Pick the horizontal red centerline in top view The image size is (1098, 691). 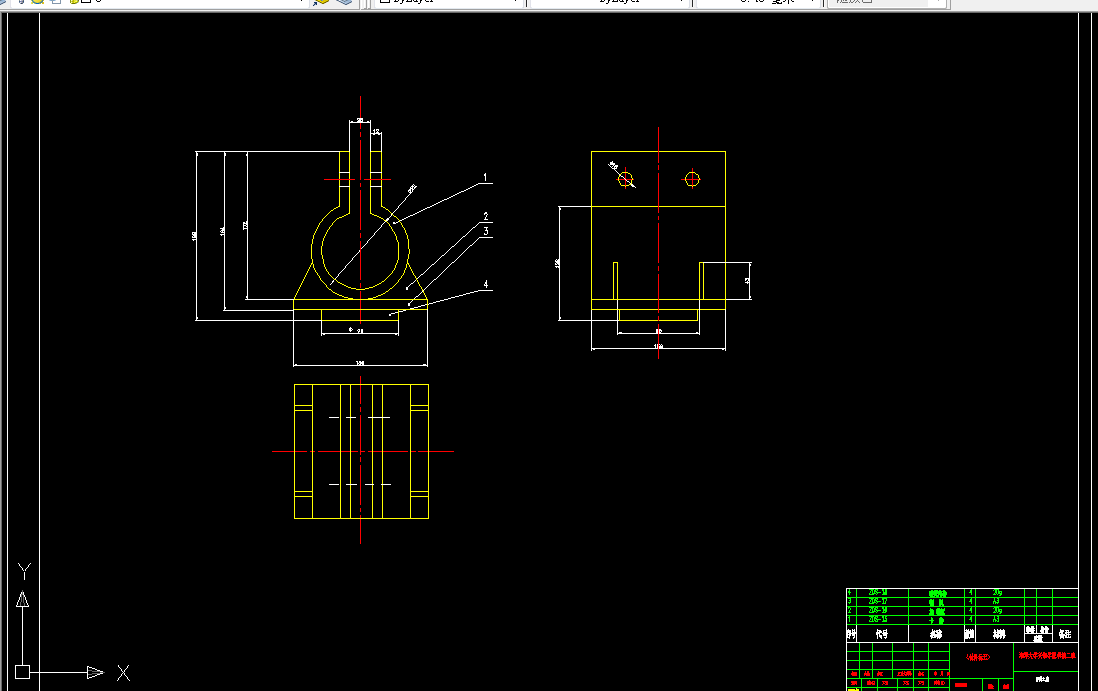point(363,452)
